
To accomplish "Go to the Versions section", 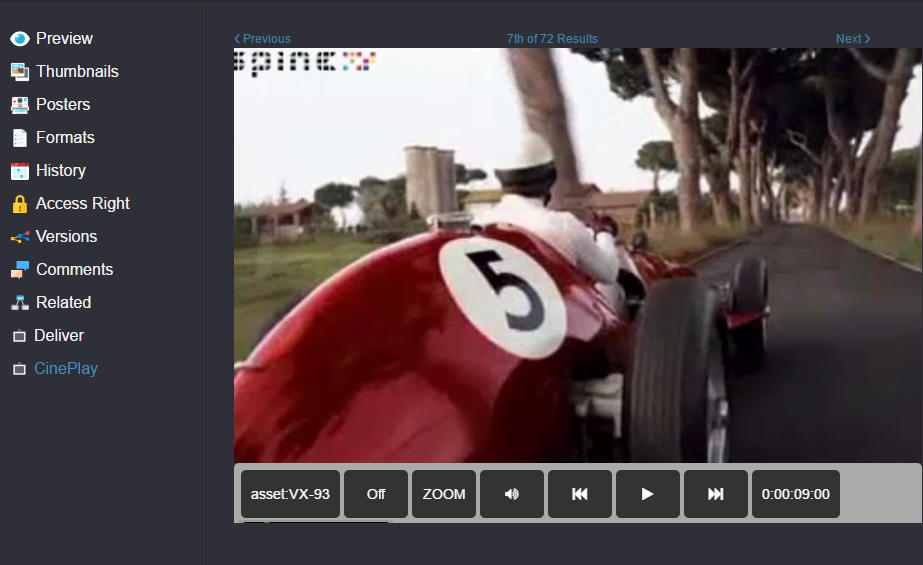I will pos(66,236).
